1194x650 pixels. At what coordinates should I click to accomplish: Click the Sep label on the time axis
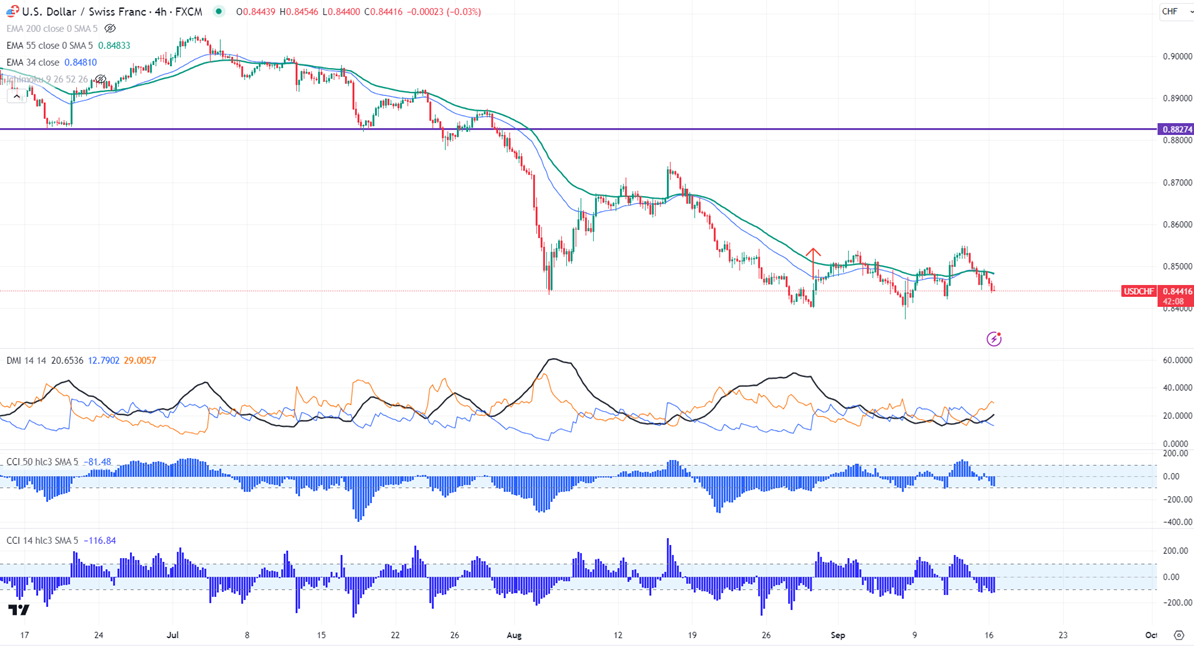click(838, 635)
